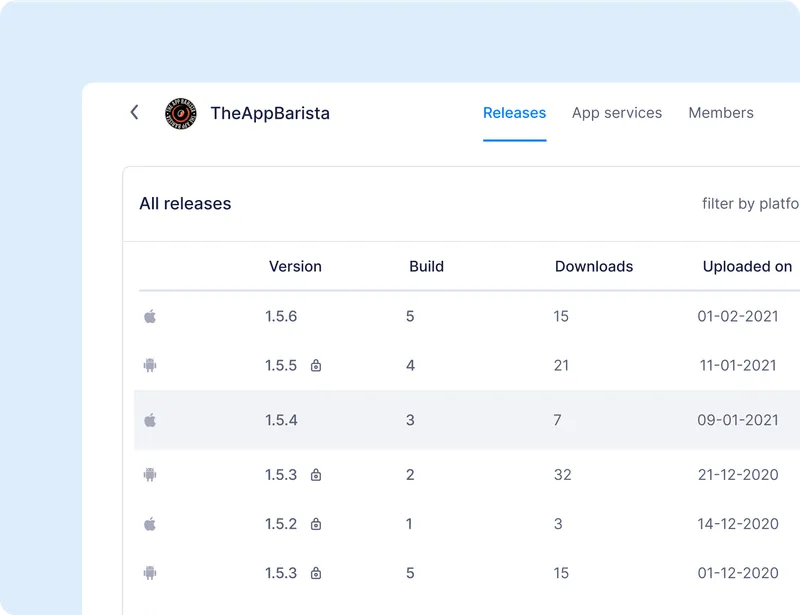This screenshot has width=800, height=615.
Task: Click the Version column header
Action: pos(295,266)
